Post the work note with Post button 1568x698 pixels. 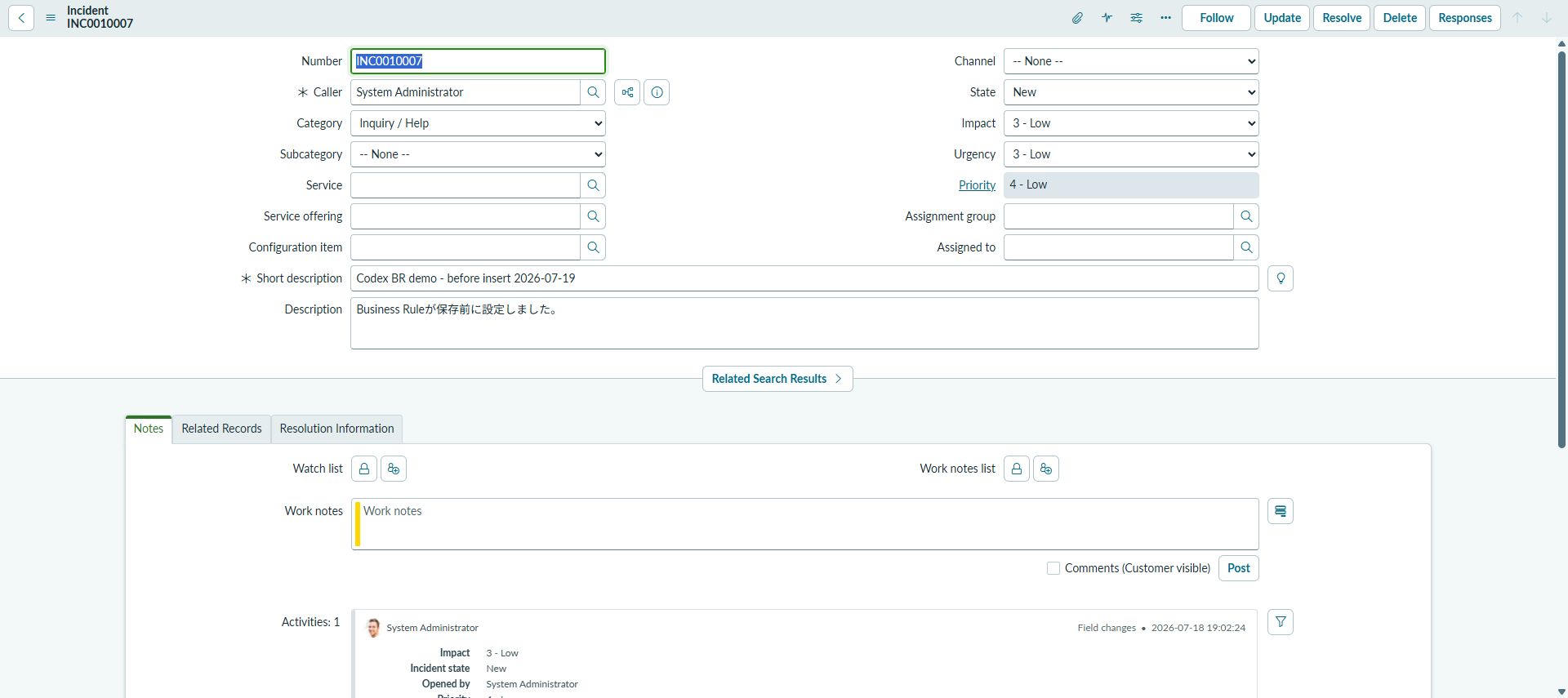[1238, 568]
